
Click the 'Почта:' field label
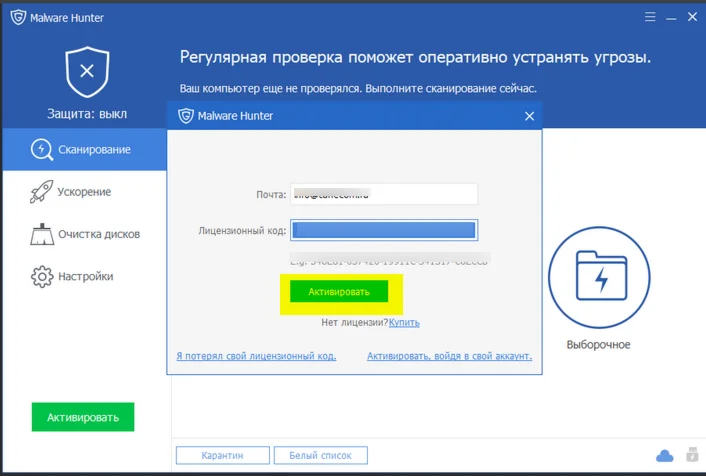271,195
